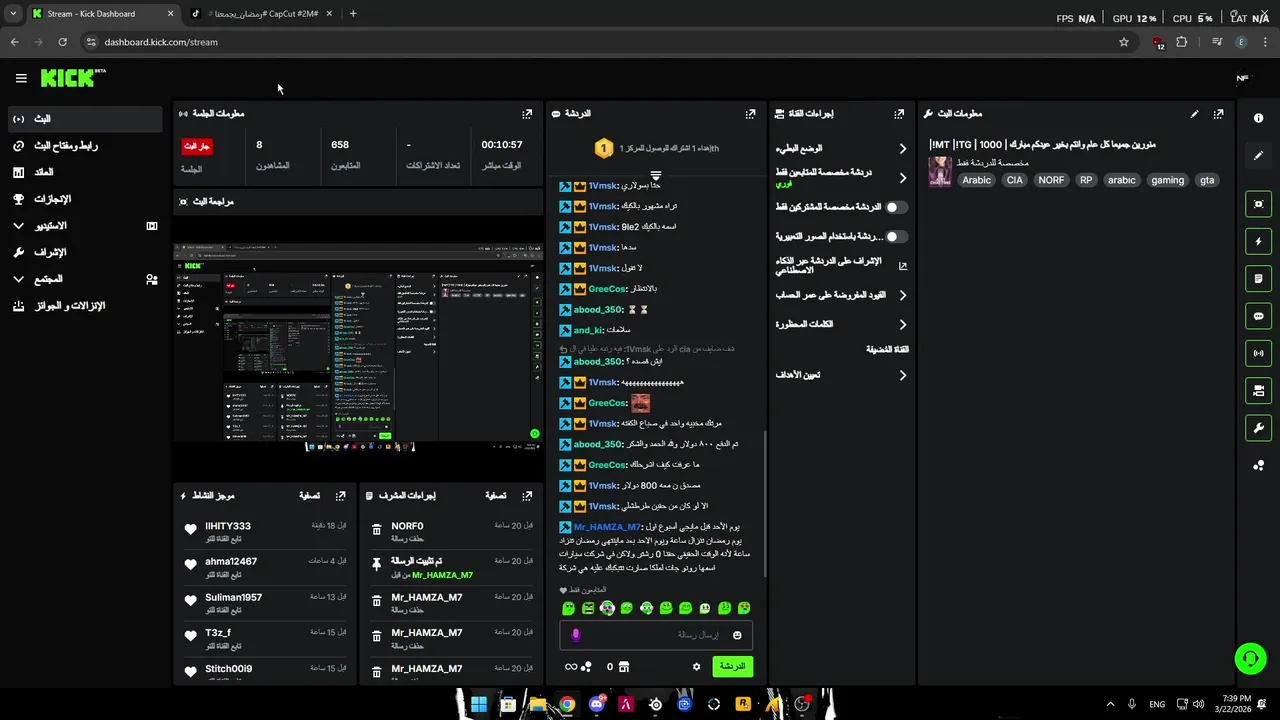Toggle the channel actions widget in the right rail
The height and width of the screenshot is (720, 1280).
click(x=1258, y=390)
